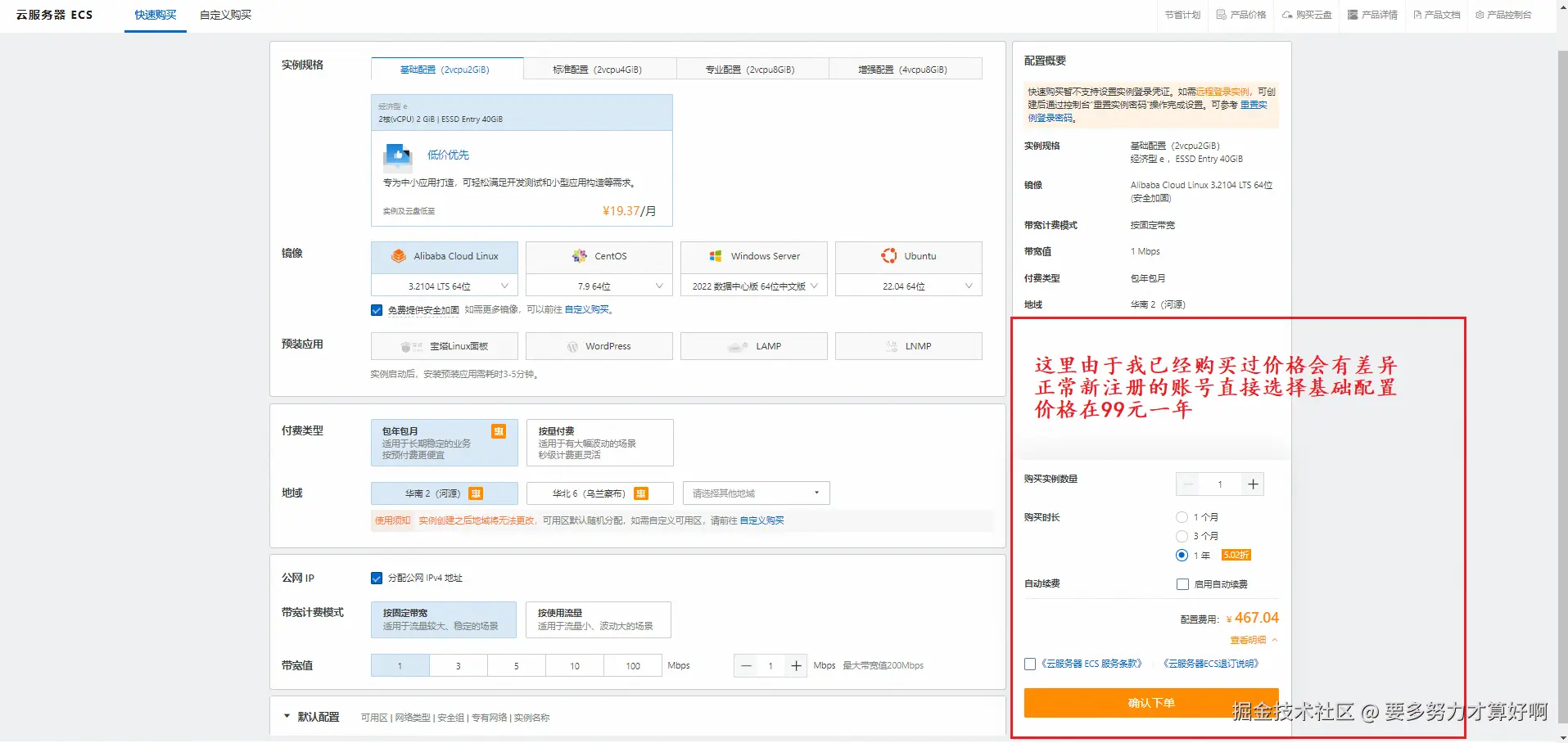Decrease 购买实例数量 with the minus button
1568x743 pixels.
click(1187, 484)
